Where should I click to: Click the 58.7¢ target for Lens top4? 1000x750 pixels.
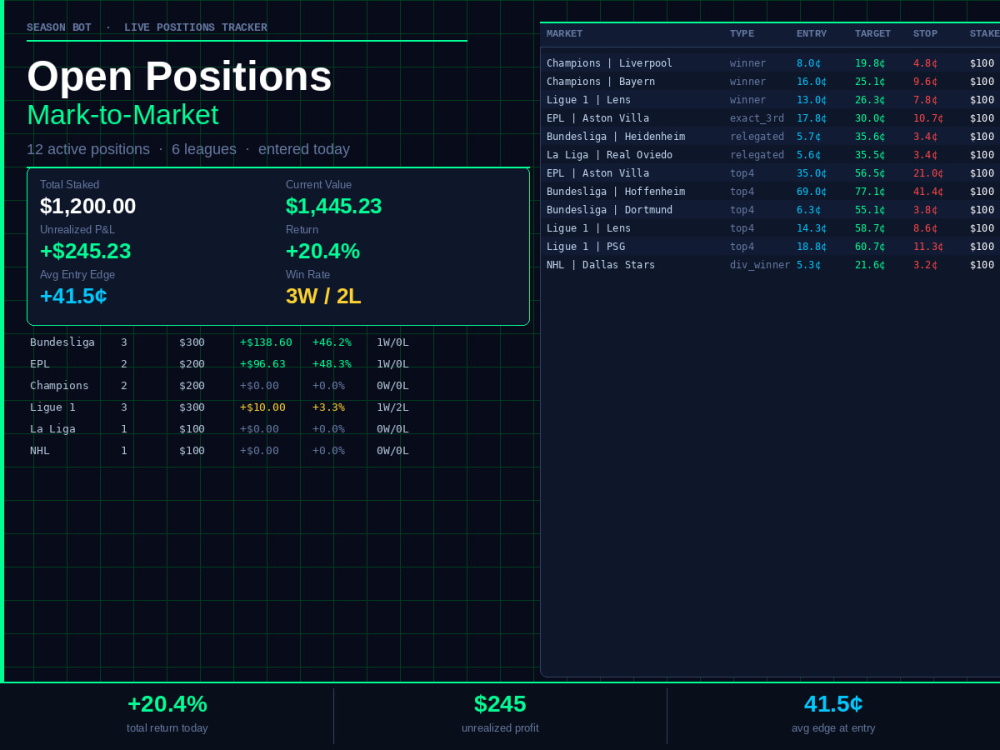click(870, 228)
